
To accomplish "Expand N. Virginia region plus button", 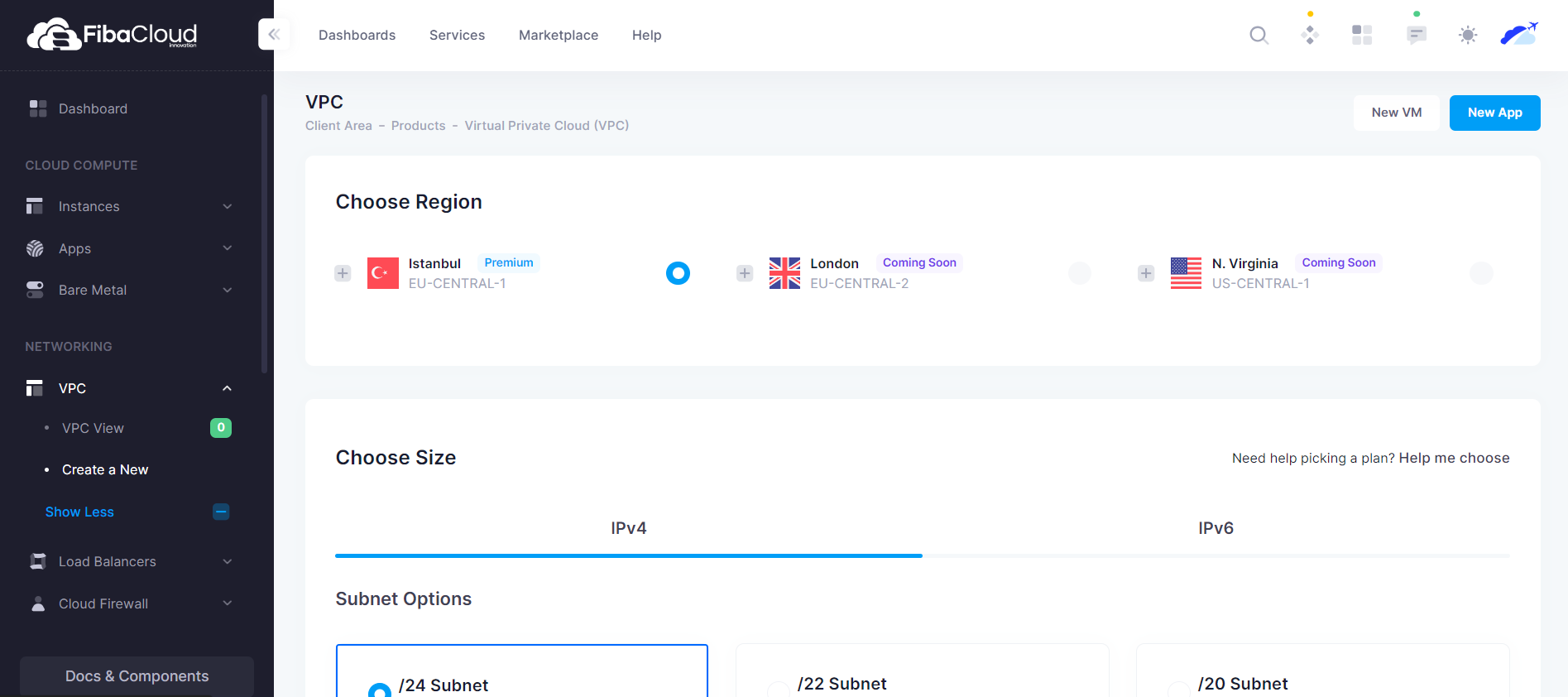I will click(x=1146, y=273).
